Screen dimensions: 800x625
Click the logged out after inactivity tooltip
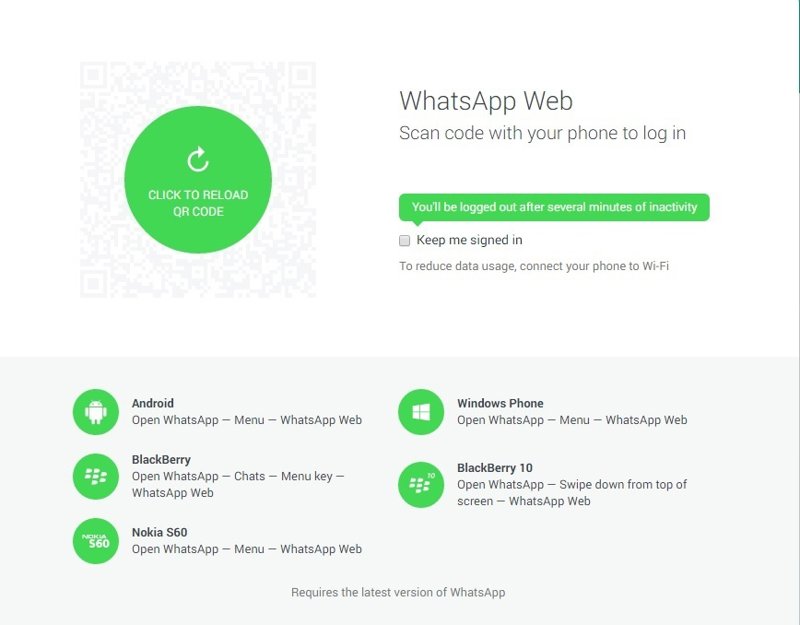[554, 207]
